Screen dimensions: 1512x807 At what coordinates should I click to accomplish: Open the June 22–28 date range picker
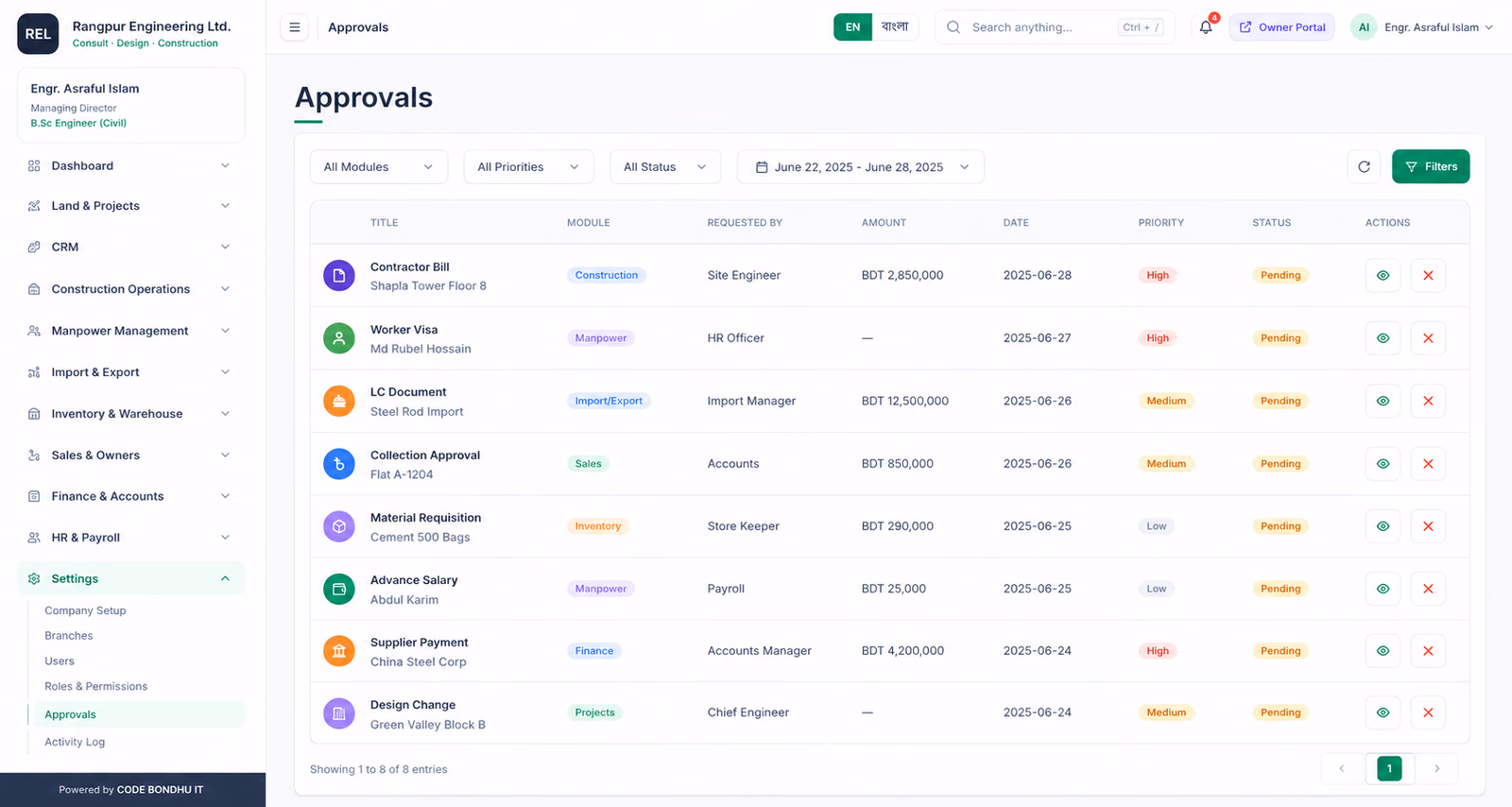click(x=860, y=167)
